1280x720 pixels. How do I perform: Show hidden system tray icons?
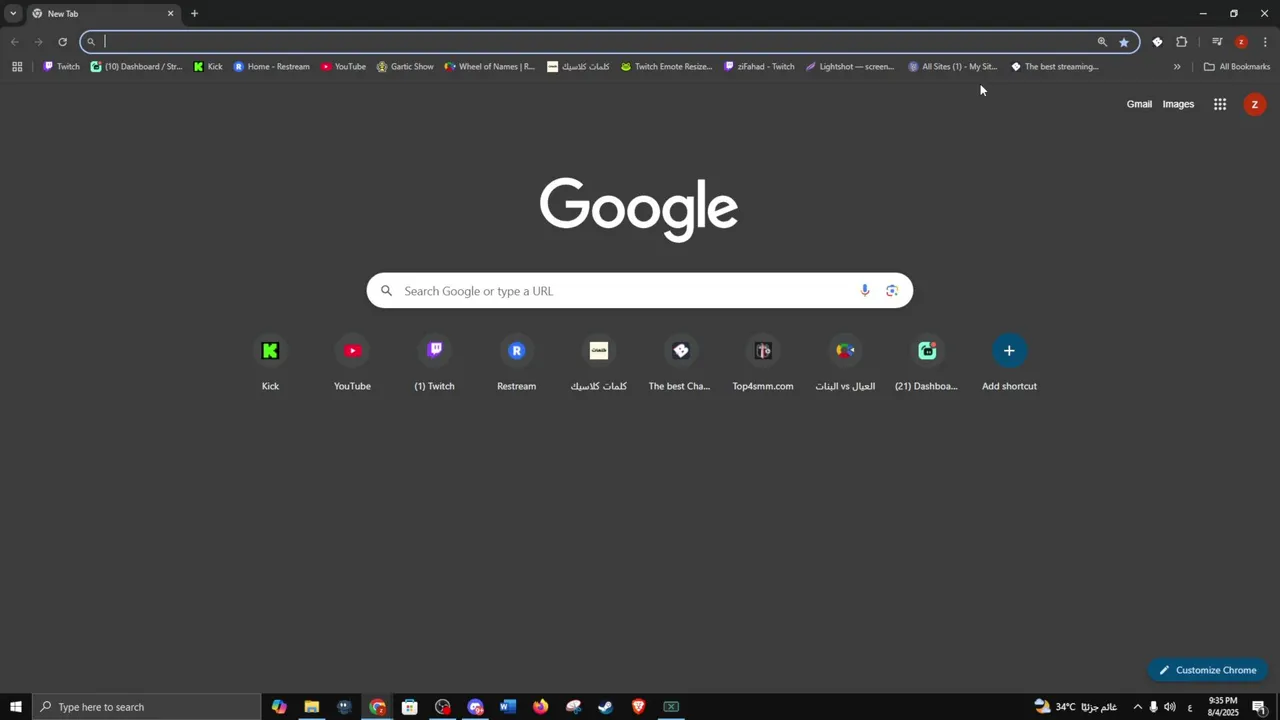point(1137,707)
